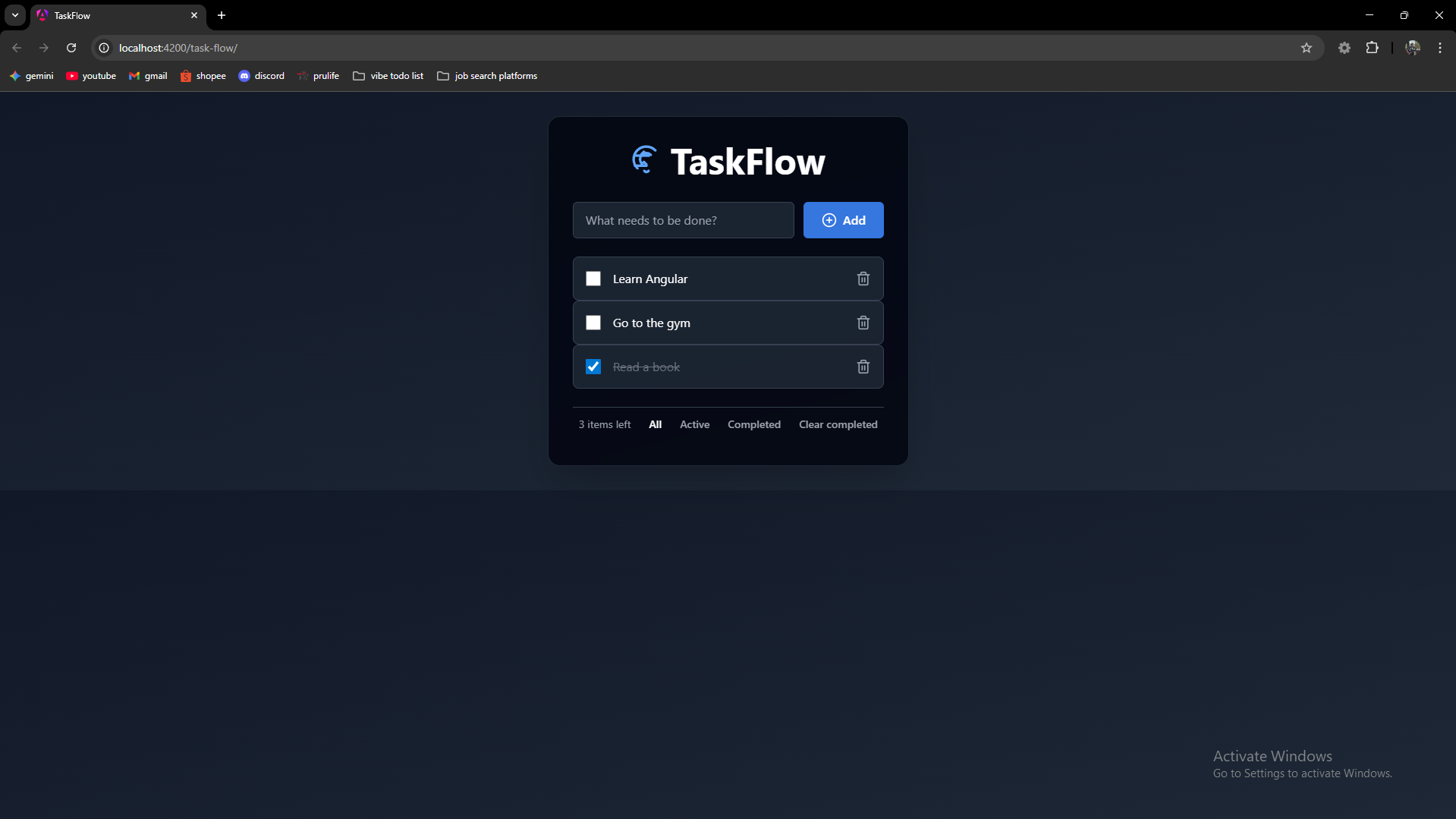
Task: Open the Chrome three-dot menu
Action: pos(1439,47)
